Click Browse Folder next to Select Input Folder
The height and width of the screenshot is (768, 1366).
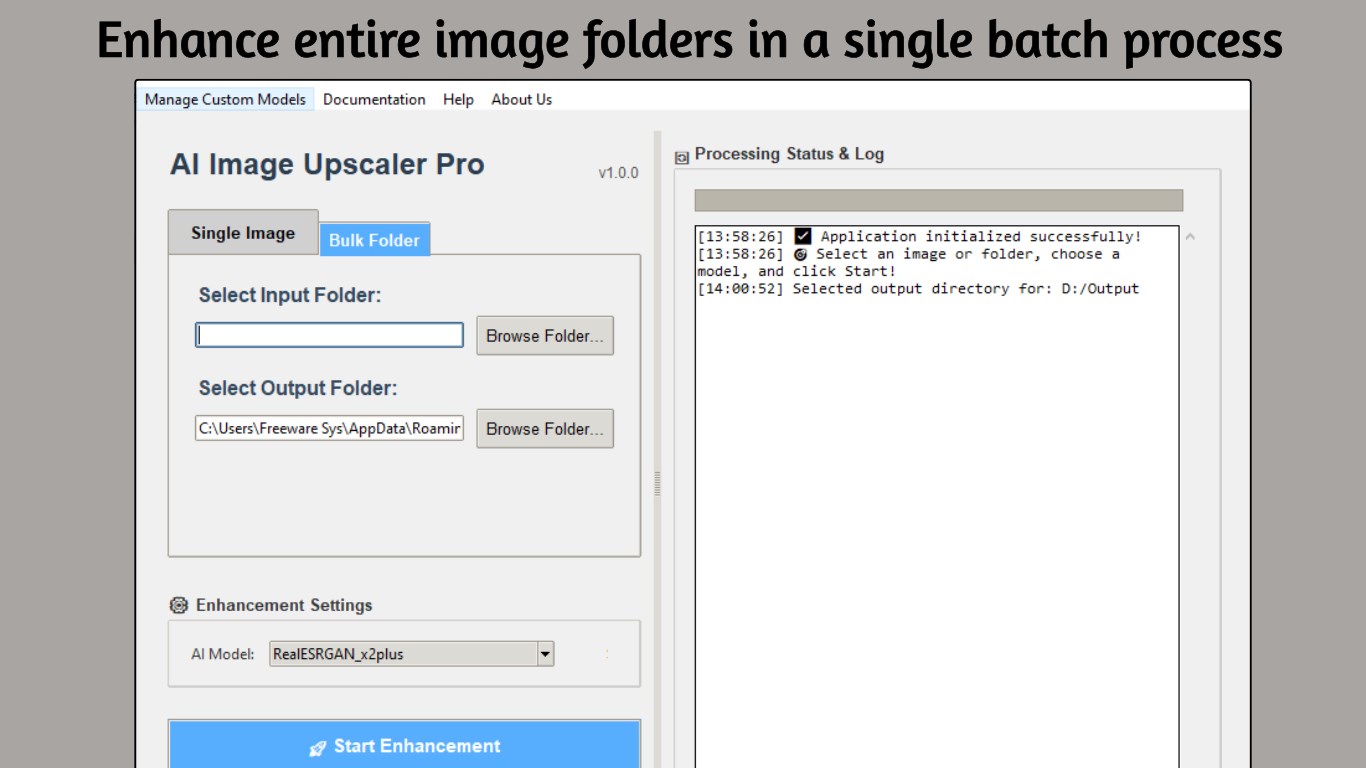point(544,336)
